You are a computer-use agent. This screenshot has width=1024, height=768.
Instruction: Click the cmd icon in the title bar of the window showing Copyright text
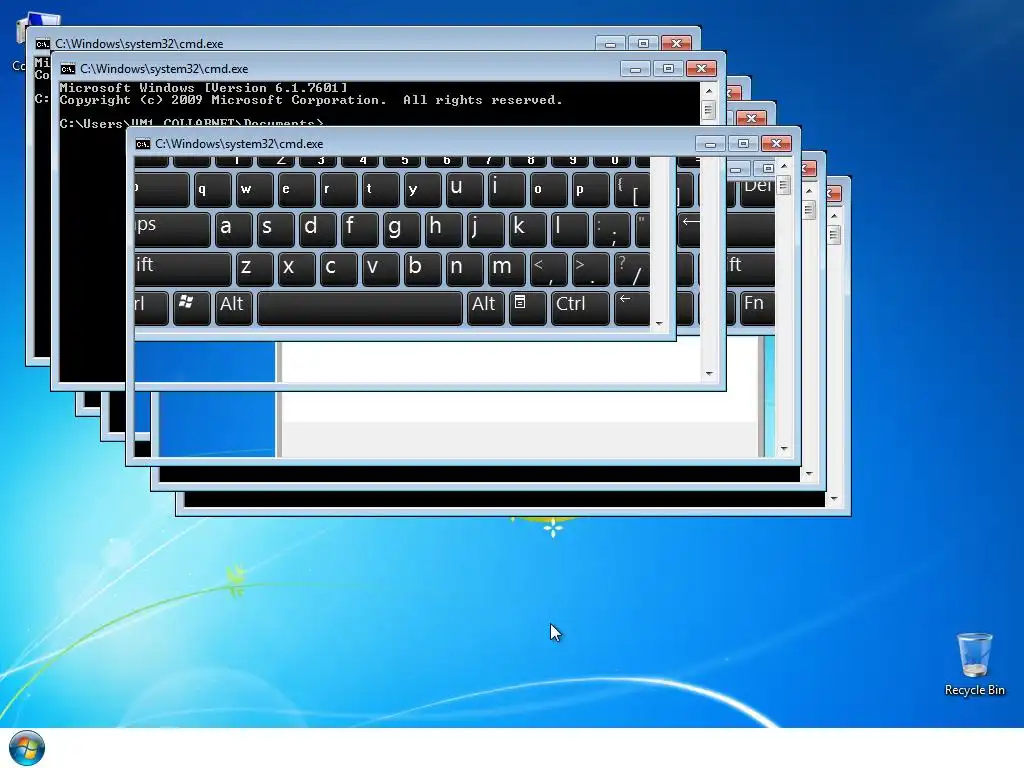[67, 69]
